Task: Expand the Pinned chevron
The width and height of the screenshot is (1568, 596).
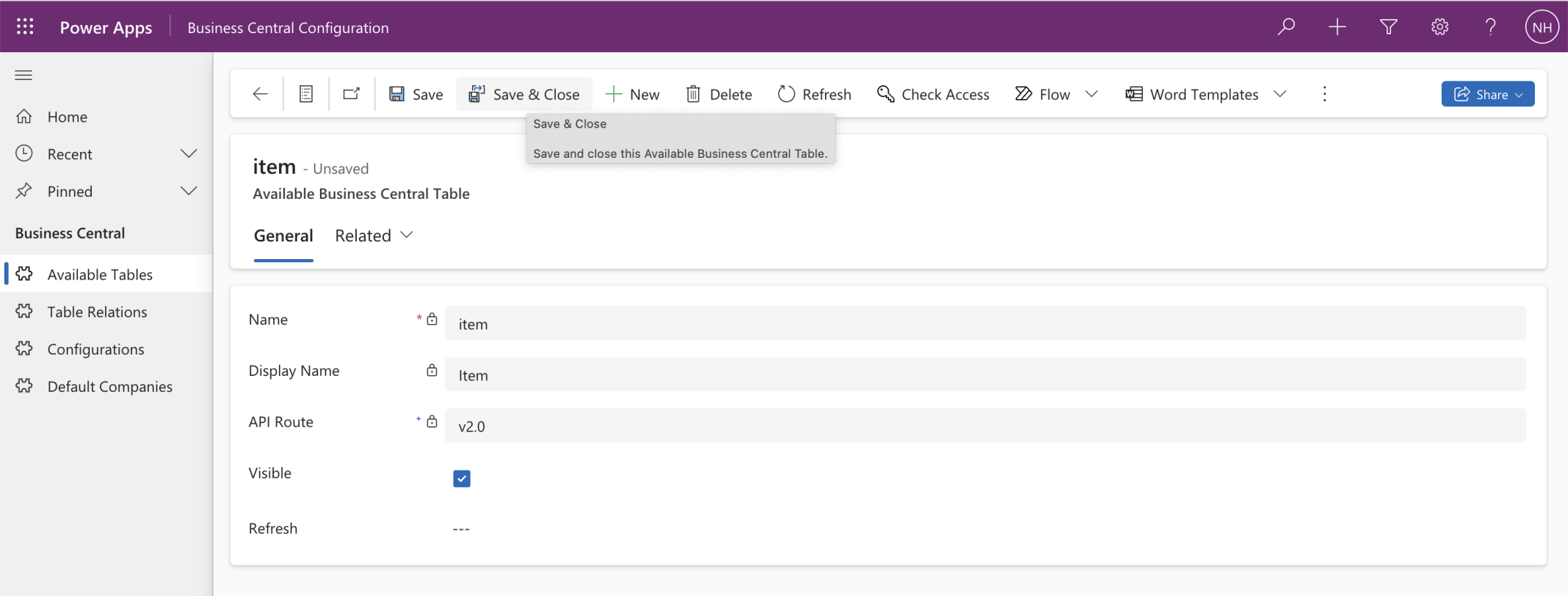Action: 189,192
